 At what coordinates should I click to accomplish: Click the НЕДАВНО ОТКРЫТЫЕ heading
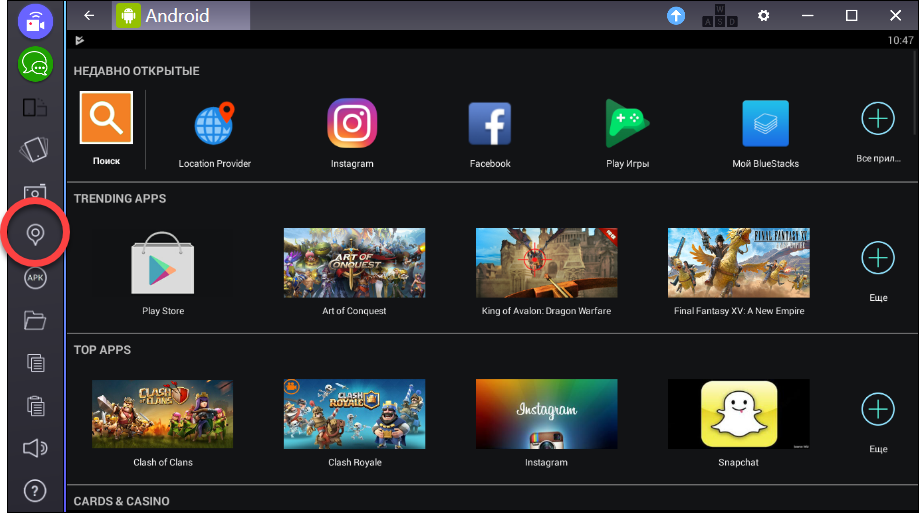136,71
